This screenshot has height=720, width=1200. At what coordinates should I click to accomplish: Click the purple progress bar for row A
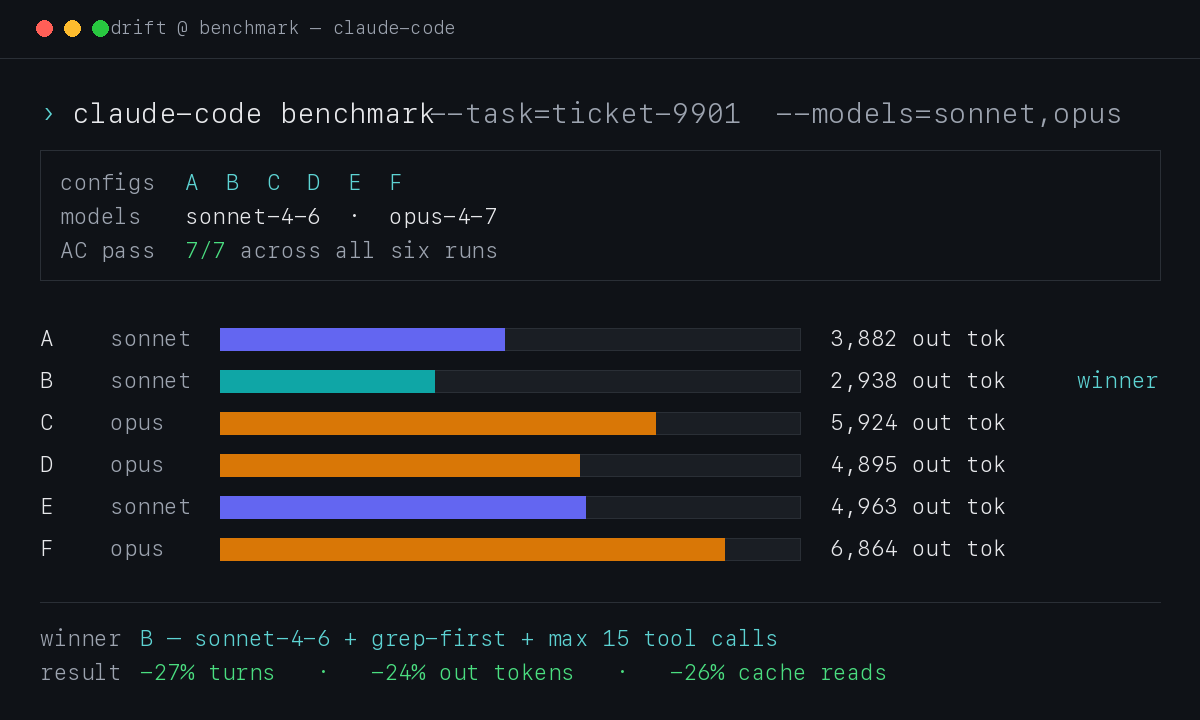tap(362, 339)
